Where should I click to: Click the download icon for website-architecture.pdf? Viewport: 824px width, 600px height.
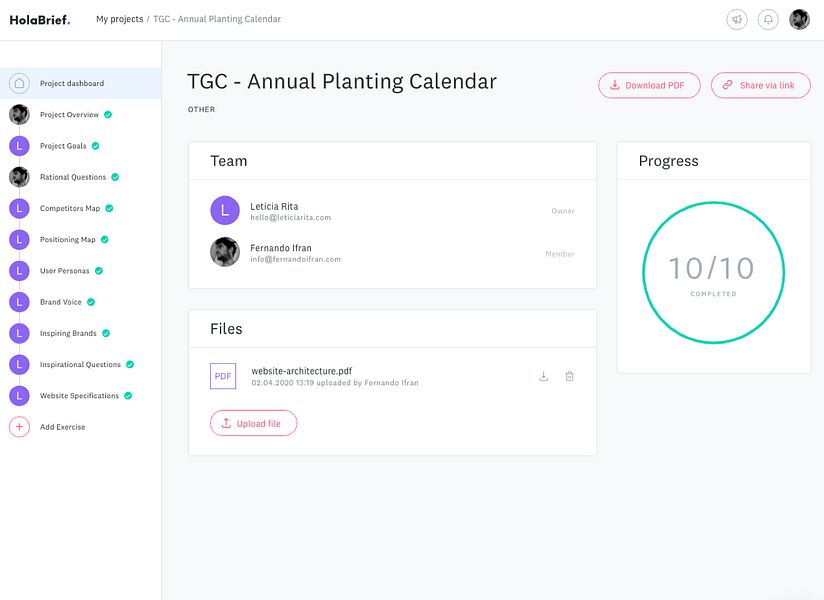coord(544,376)
